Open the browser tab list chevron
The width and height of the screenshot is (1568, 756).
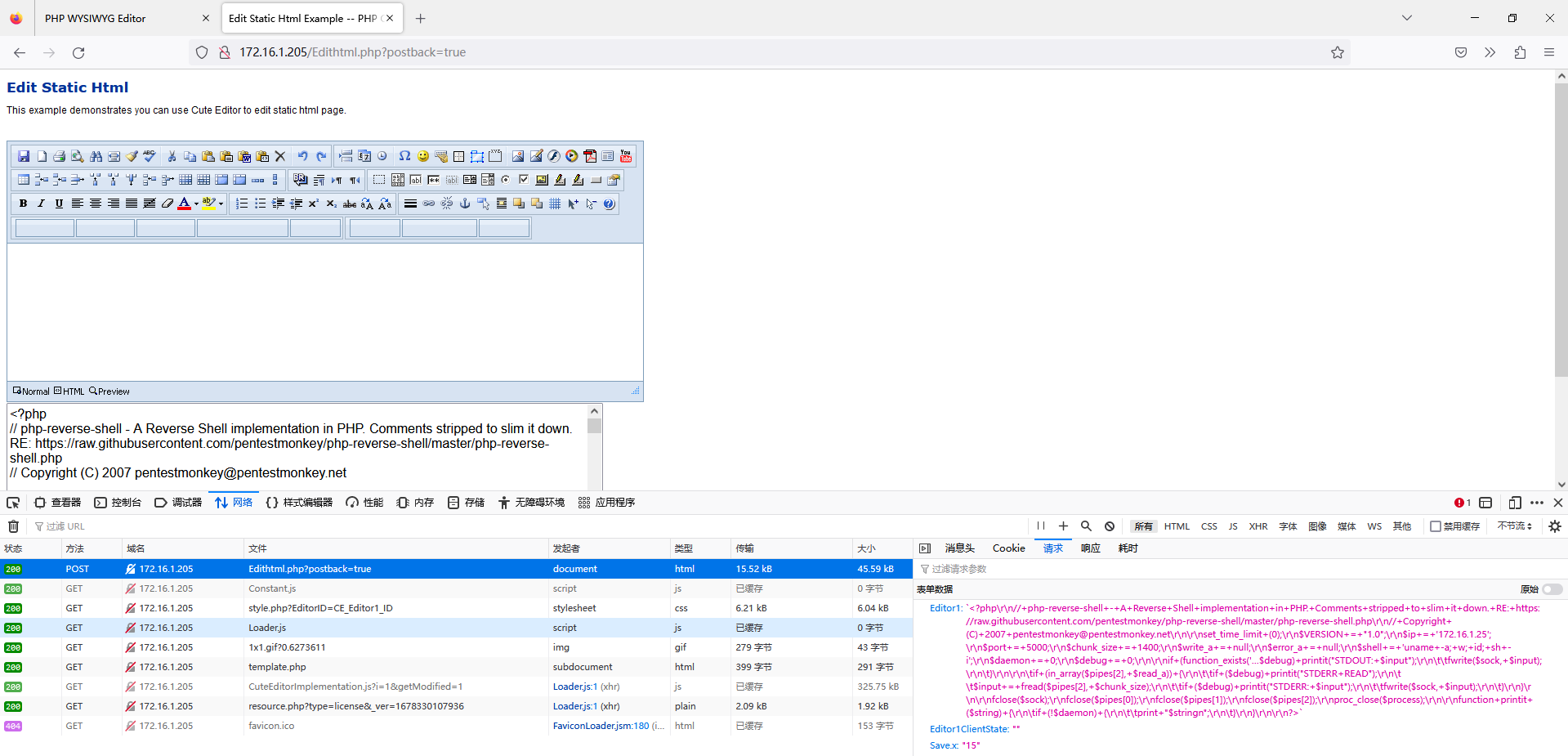point(1407,18)
